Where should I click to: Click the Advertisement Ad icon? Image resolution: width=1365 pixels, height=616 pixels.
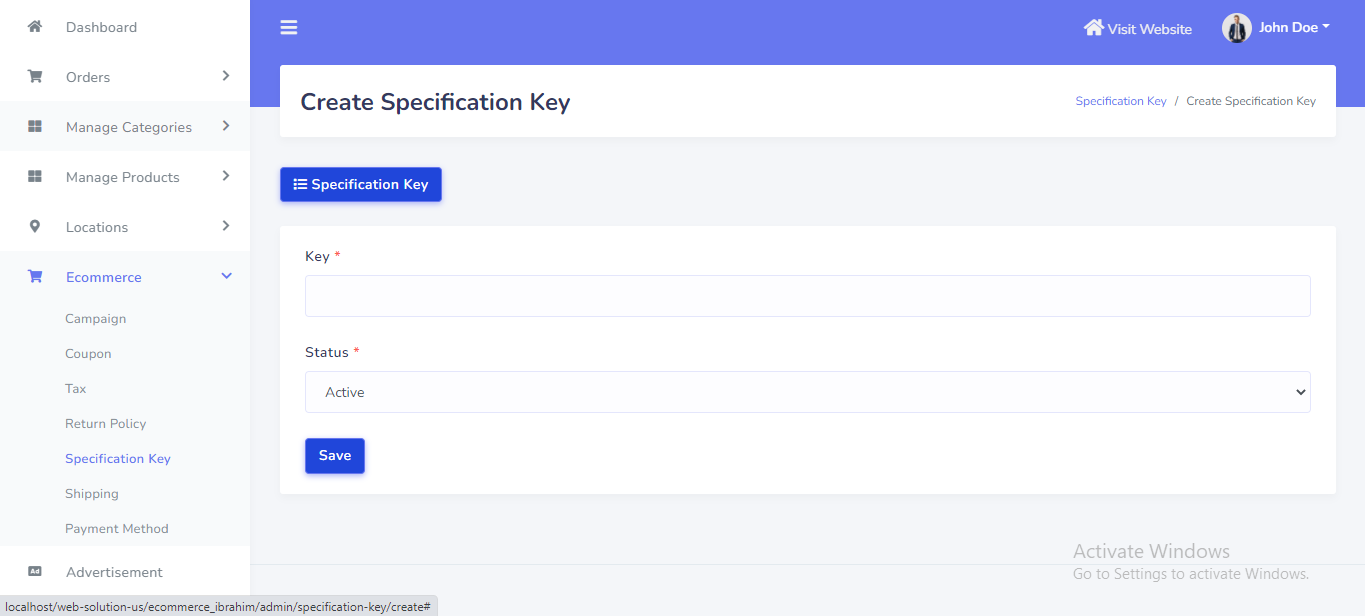point(35,572)
